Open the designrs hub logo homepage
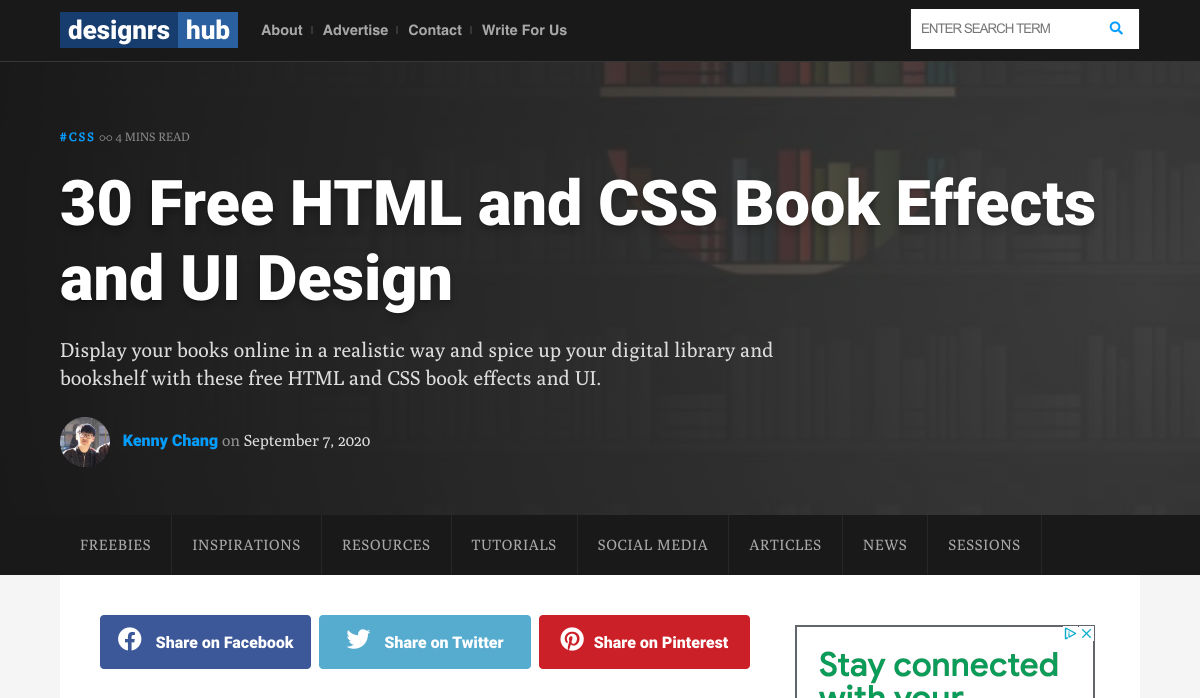The width and height of the screenshot is (1200, 698). tap(149, 30)
